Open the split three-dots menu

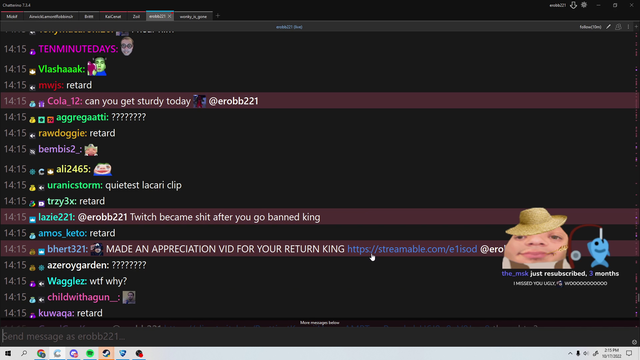click(x=628, y=27)
